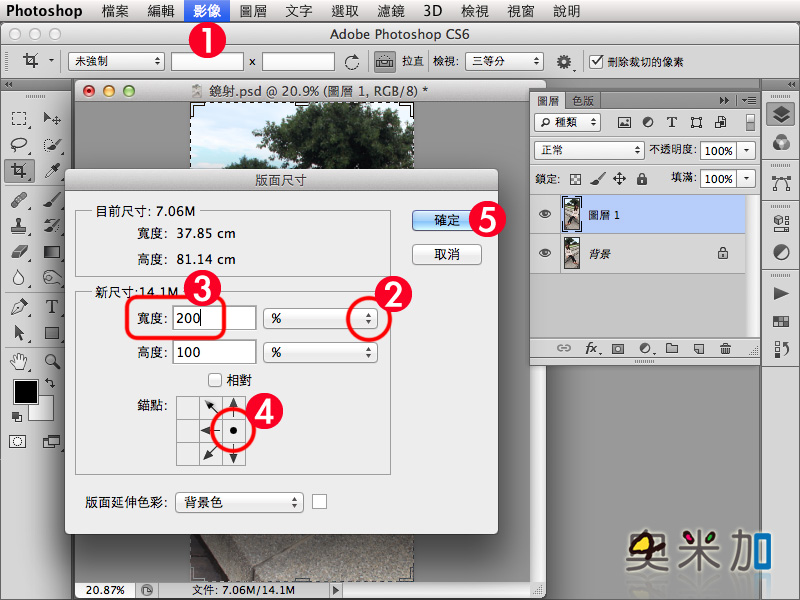Toggle lock image pixels brush icon
This screenshot has width=800, height=600.
pyautogui.click(x=597, y=179)
